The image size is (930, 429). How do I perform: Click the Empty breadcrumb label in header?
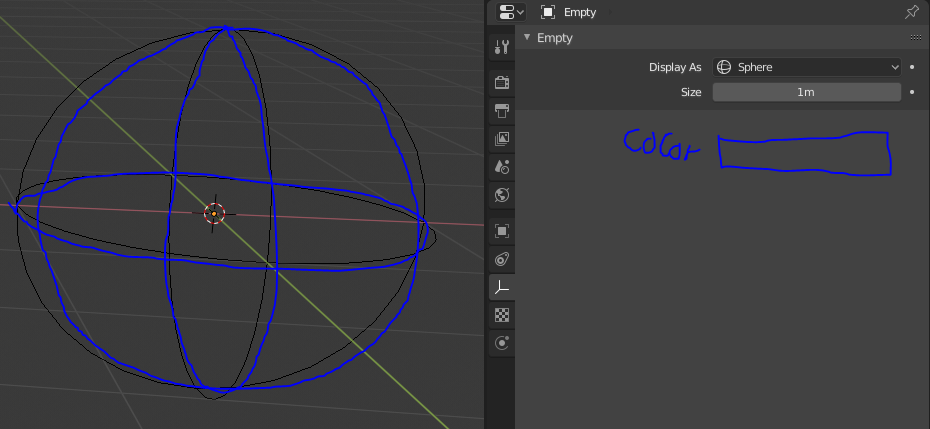pos(580,12)
